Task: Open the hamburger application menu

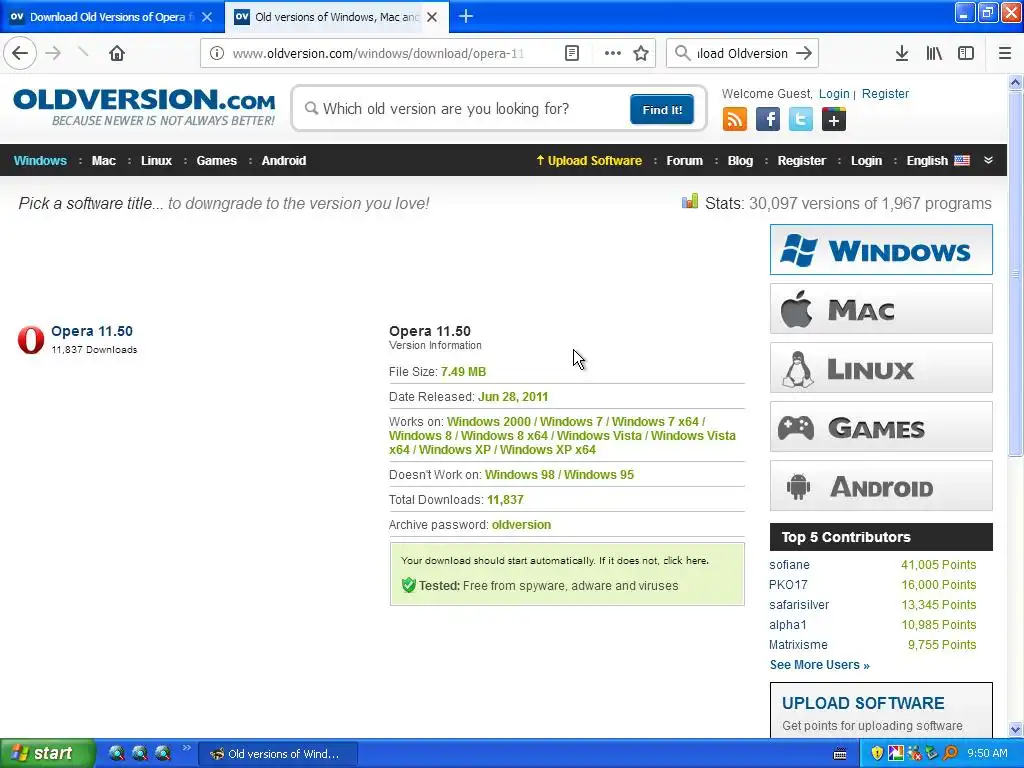Action: click(1005, 54)
